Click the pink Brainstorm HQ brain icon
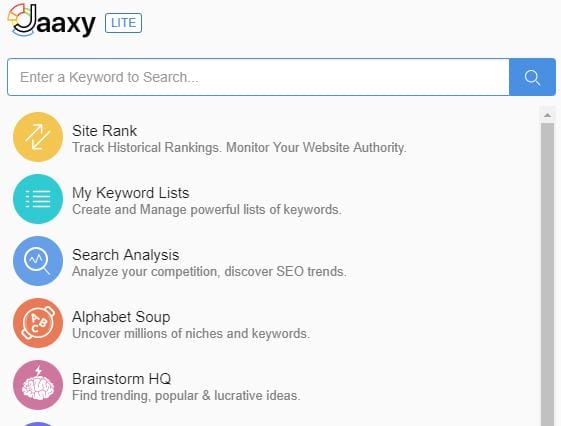561x426 pixels. pos(38,385)
